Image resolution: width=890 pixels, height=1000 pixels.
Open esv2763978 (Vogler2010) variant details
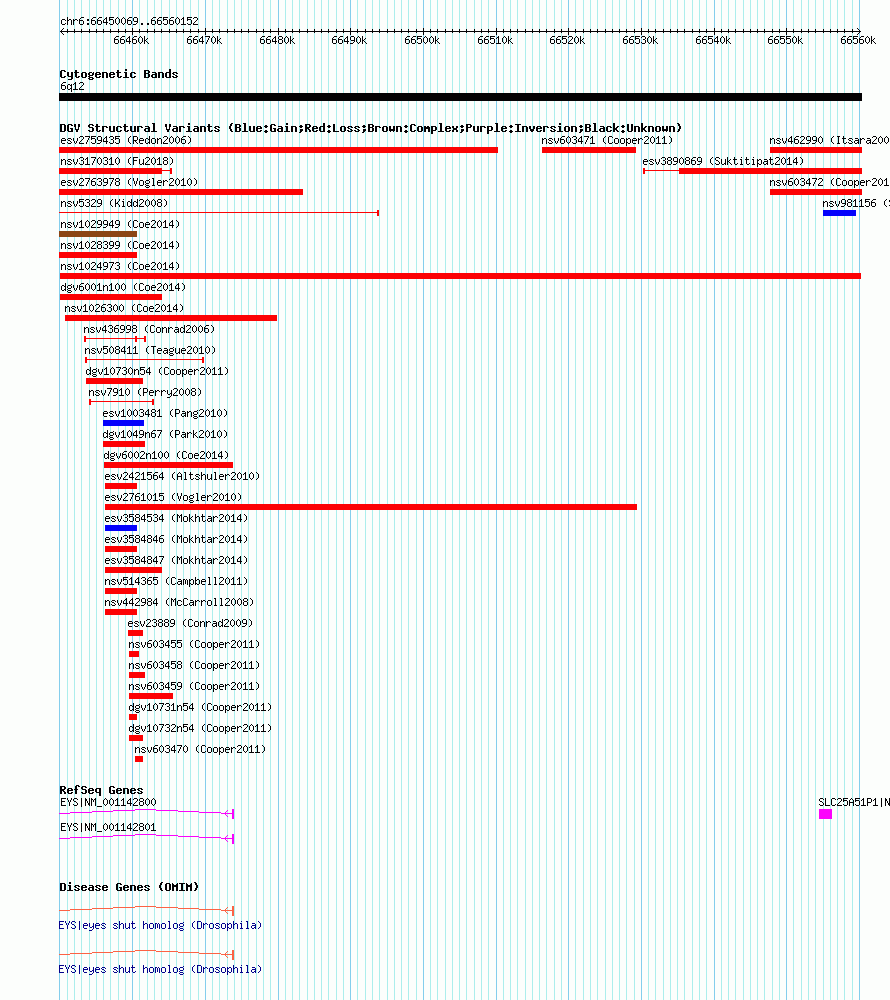(129, 182)
